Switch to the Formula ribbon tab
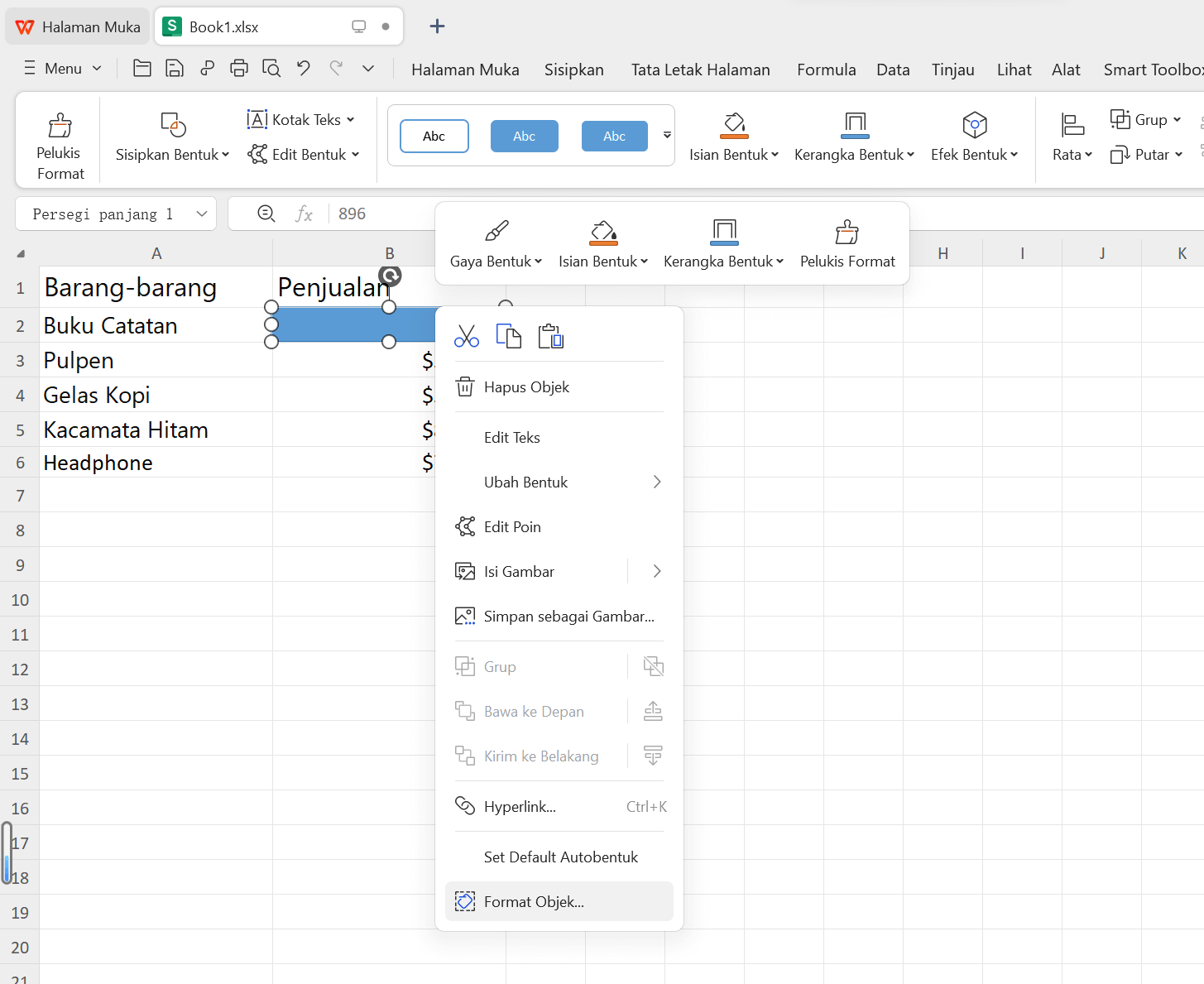 825,70
